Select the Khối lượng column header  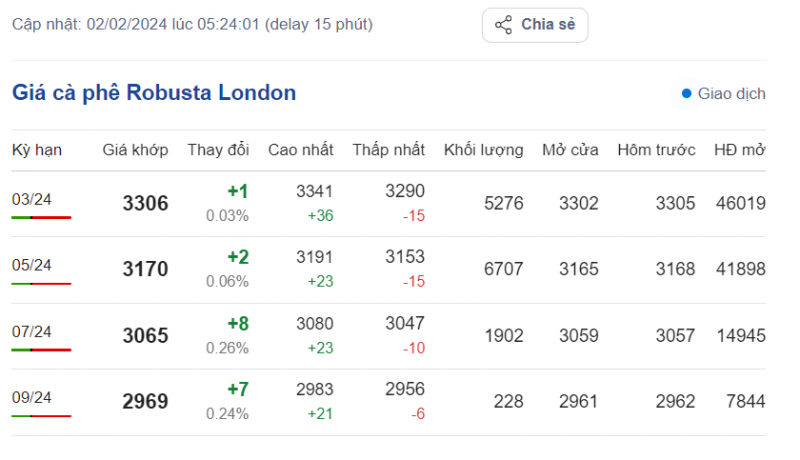[483, 150]
